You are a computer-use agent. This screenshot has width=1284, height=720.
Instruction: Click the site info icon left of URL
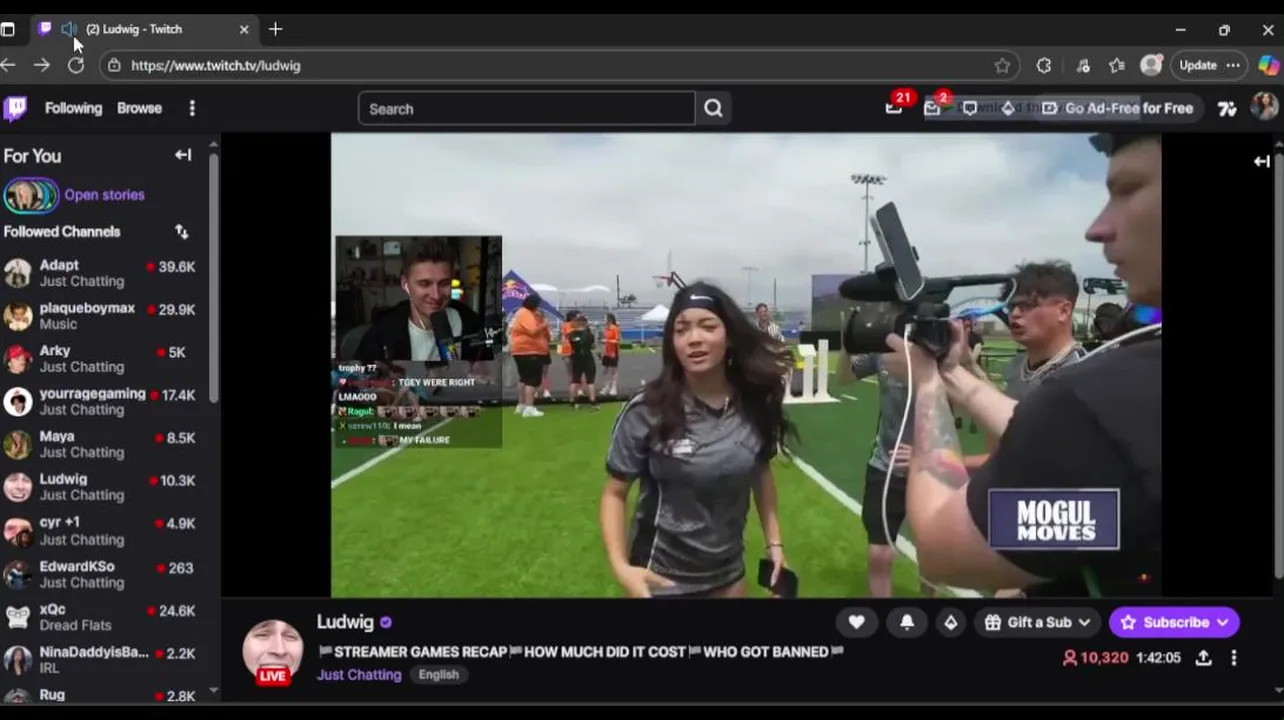tap(114, 65)
